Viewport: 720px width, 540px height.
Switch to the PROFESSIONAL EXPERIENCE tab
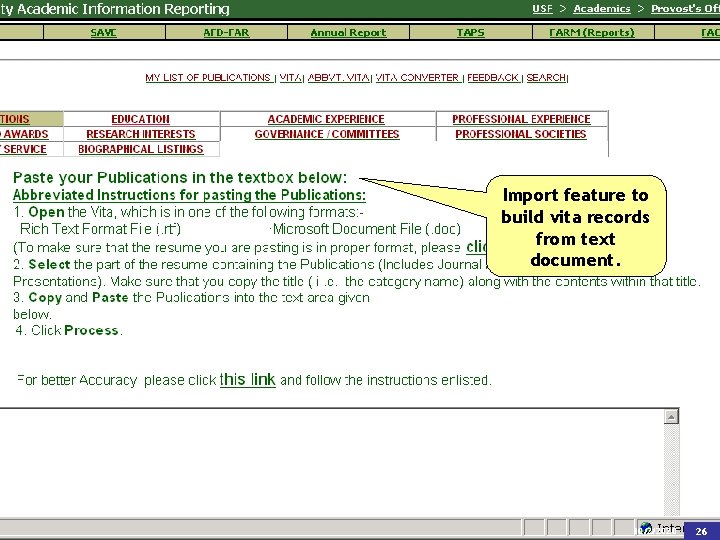pyautogui.click(x=521, y=119)
